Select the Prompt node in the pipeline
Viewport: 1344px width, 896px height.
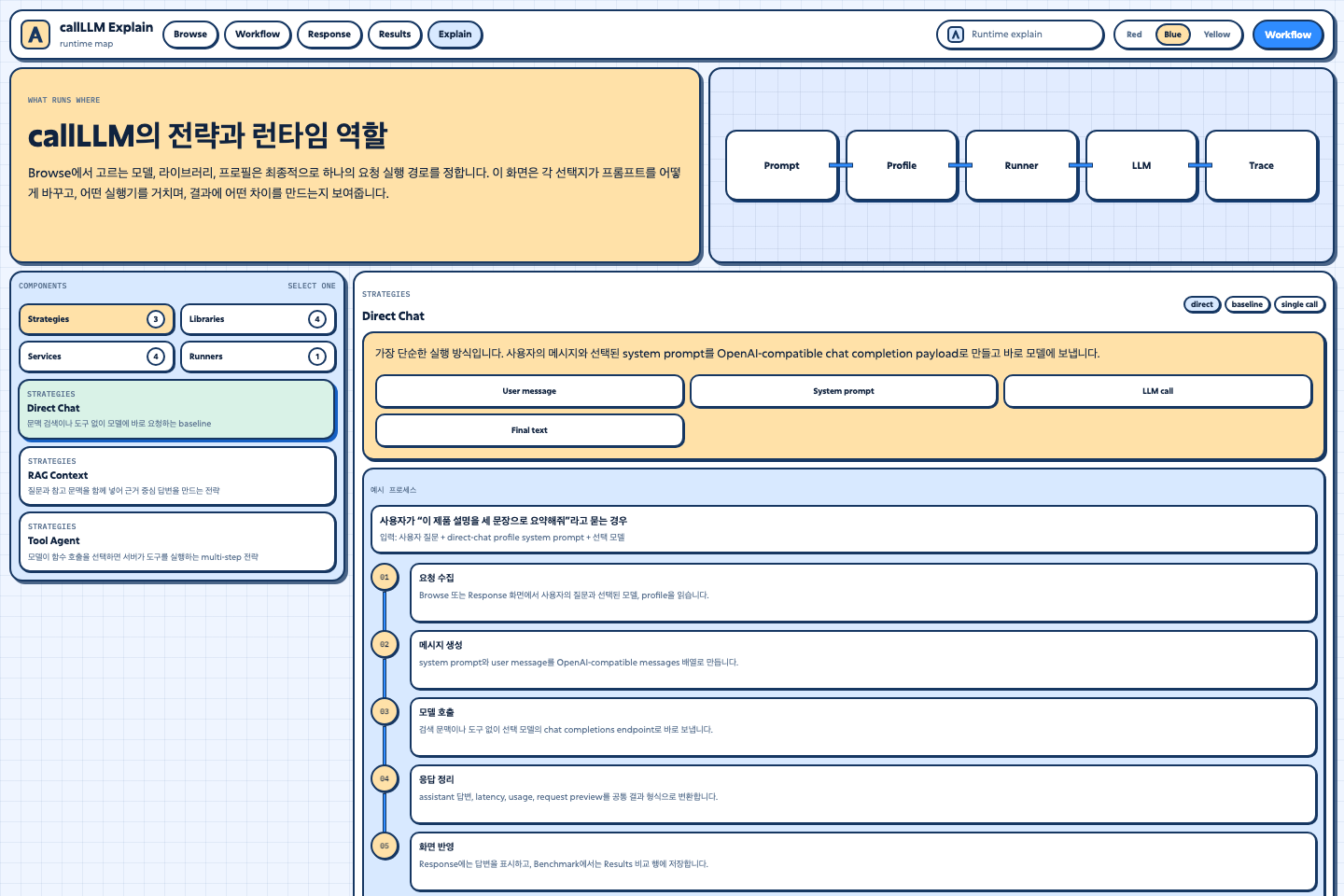[x=782, y=165]
